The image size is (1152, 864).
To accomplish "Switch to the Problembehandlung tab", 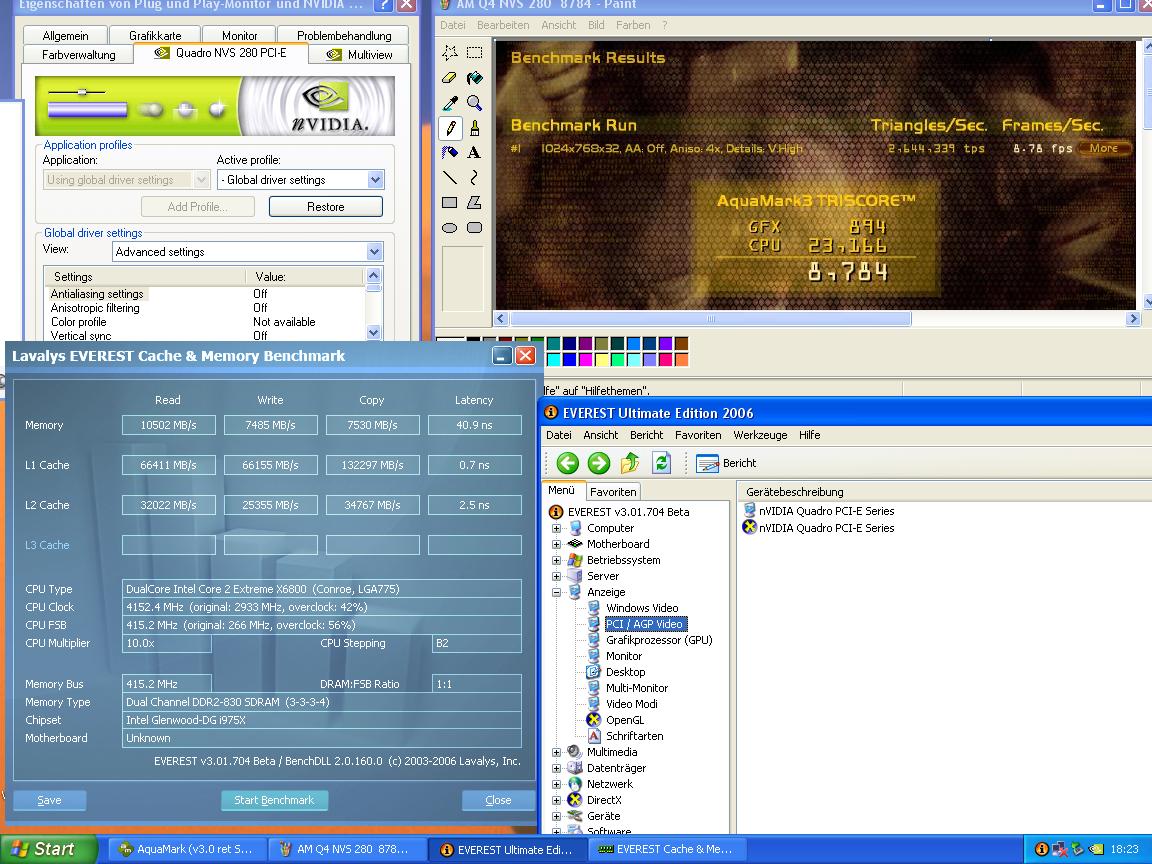I will [344, 35].
